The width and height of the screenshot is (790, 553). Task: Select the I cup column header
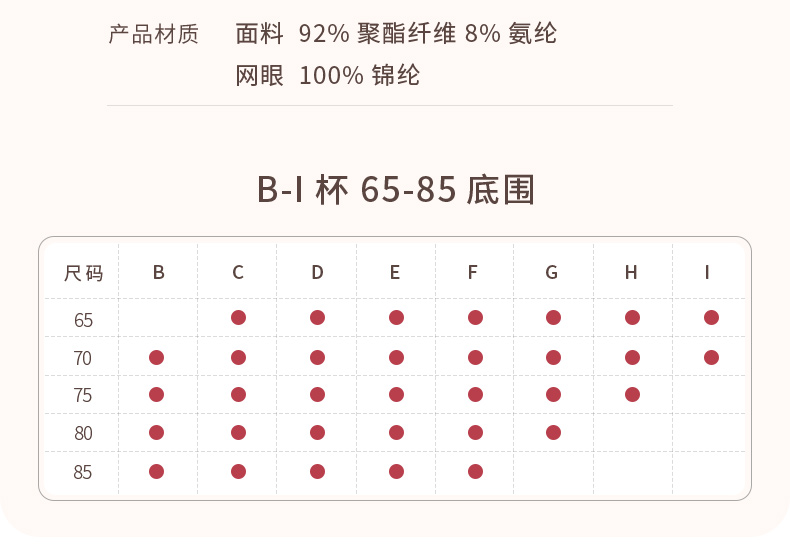click(707, 272)
